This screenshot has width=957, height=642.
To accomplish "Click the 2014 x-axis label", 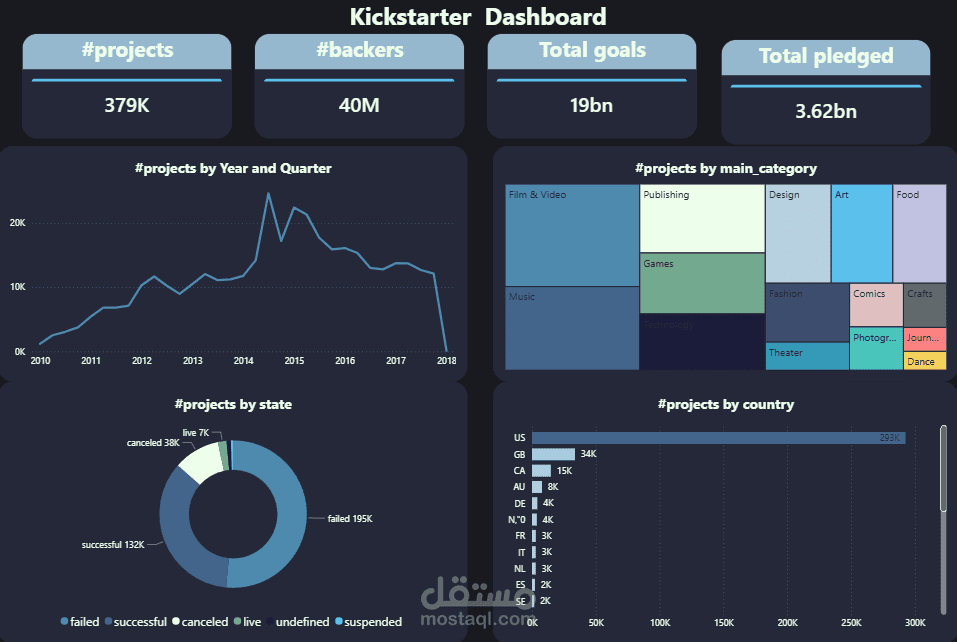I will 244,361.
